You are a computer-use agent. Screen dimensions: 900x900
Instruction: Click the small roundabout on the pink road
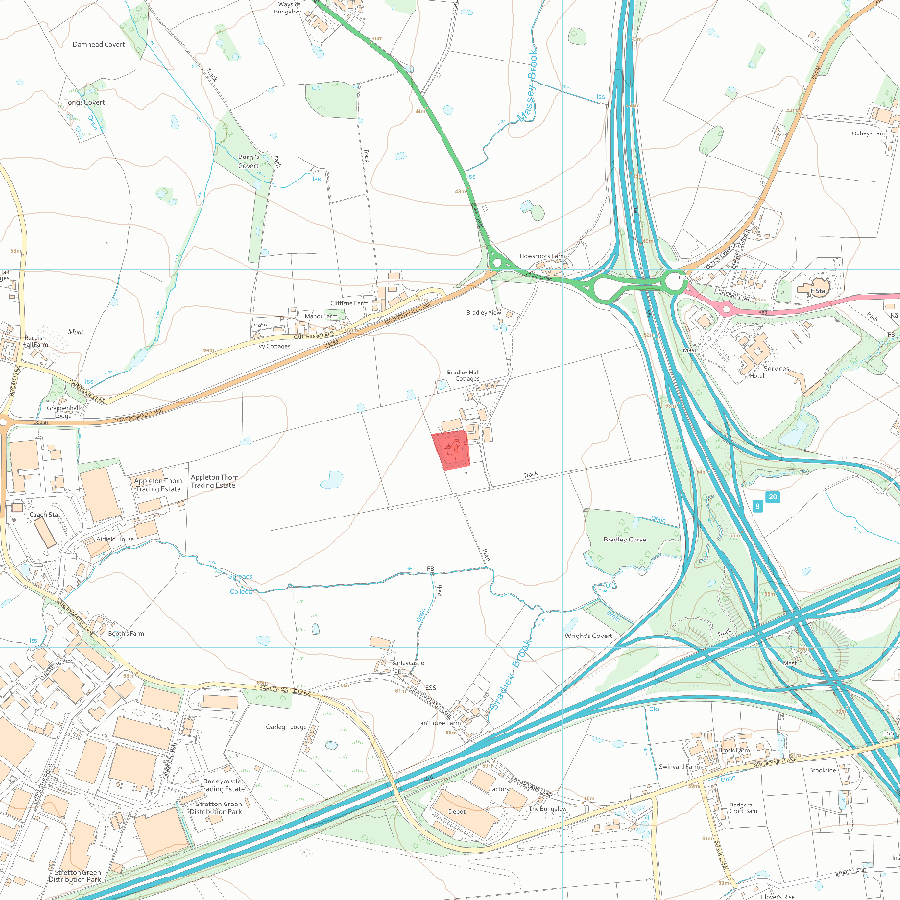(x=726, y=309)
